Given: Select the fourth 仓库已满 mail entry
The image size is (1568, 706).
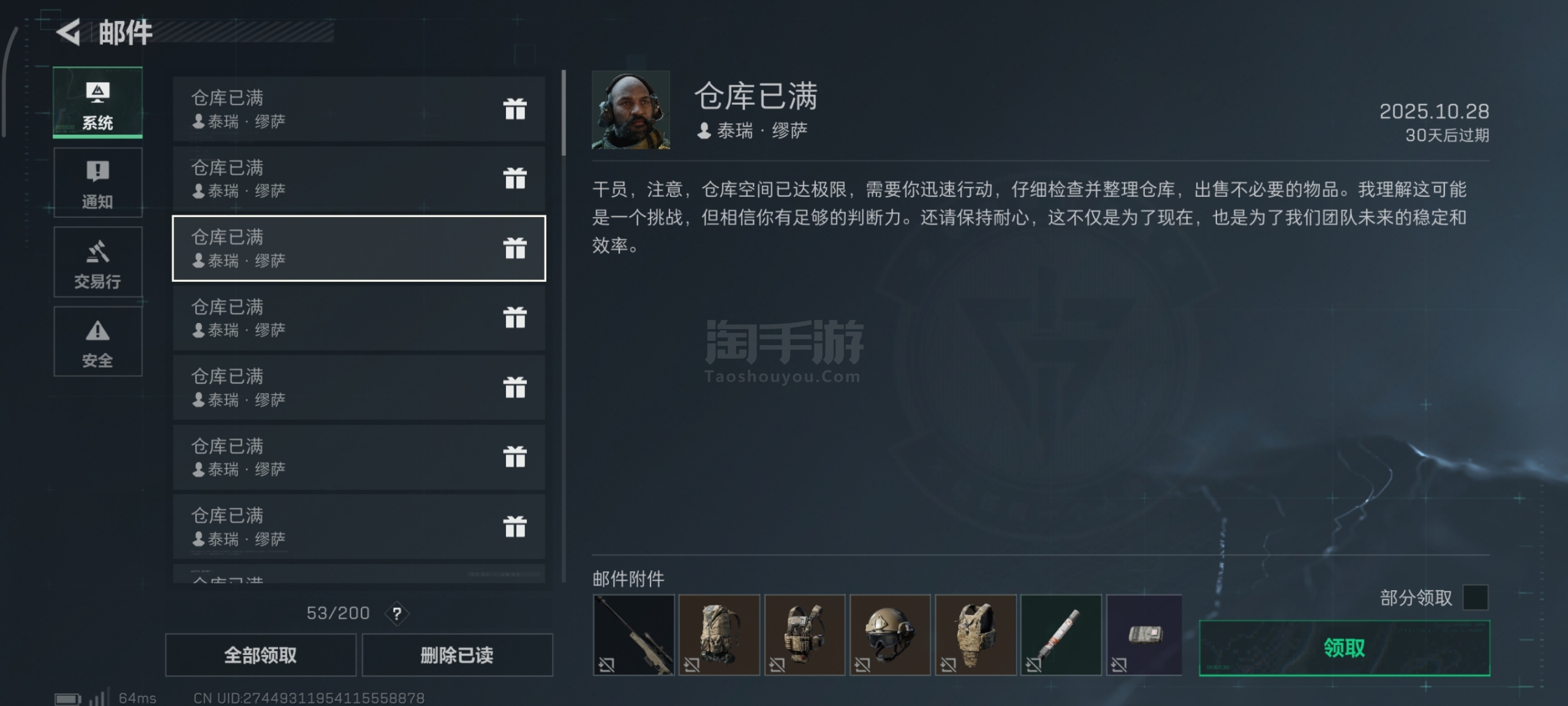Looking at the screenshot, I should pyautogui.click(x=359, y=317).
